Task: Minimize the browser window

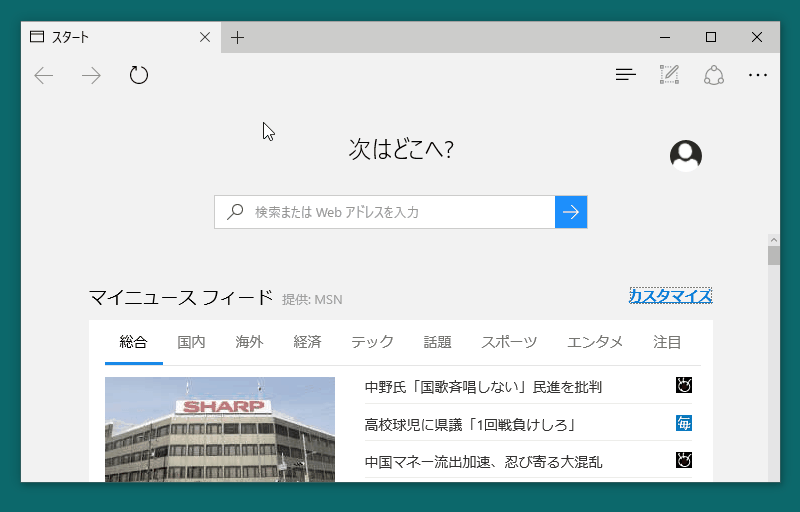Action: 665,37
